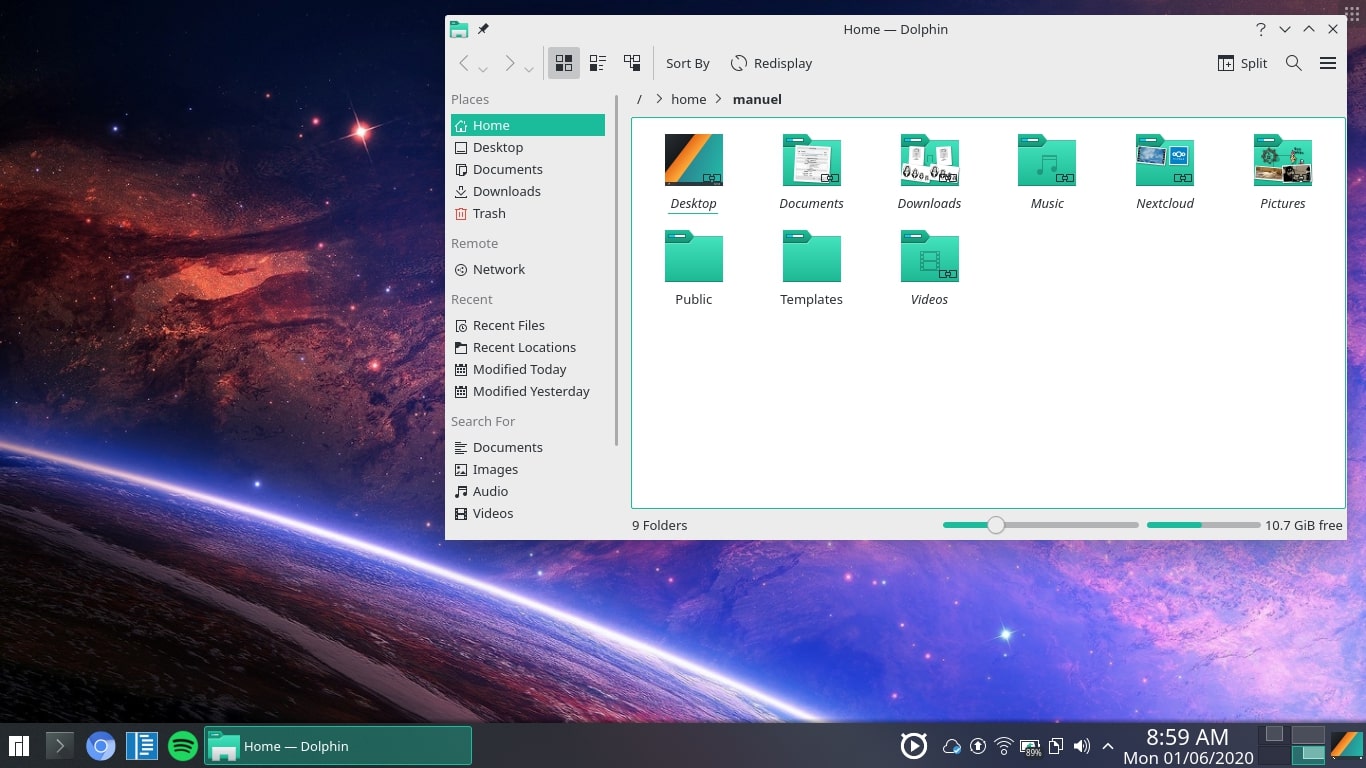Select the Videos folder icon in file view
Image resolution: width=1366 pixels, height=768 pixels.
click(x=930, y=256)
